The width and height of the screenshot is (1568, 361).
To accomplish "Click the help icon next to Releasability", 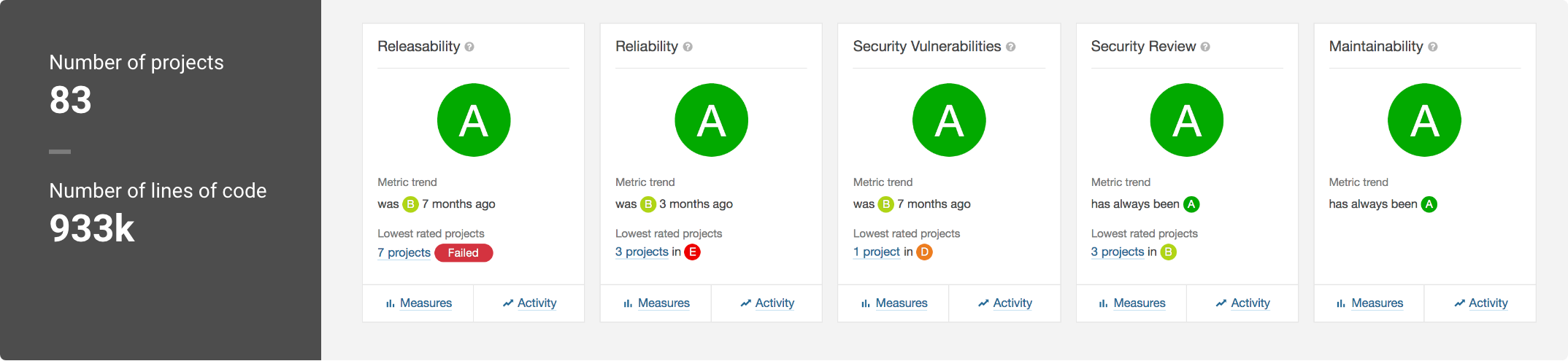I will (469, 47).
